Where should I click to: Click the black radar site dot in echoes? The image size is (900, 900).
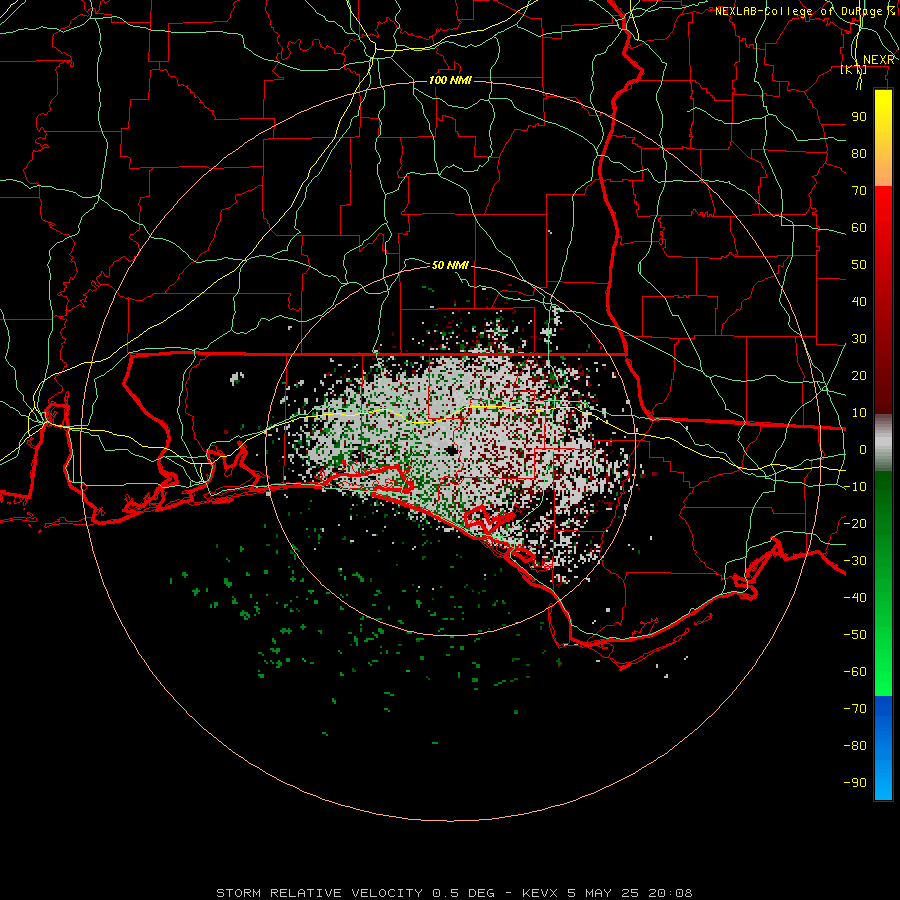click(452, 451)
